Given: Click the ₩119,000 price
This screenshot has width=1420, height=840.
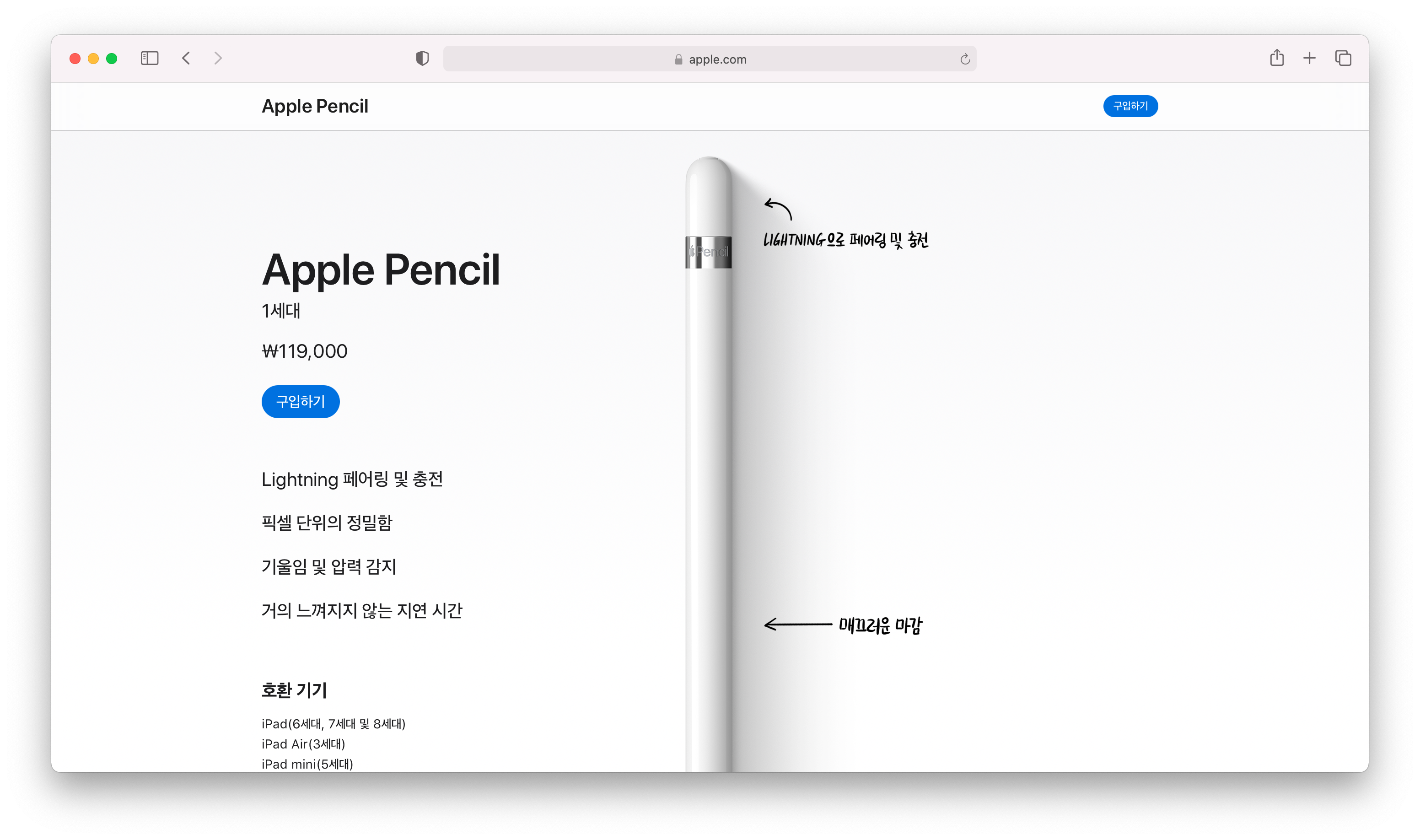Looking at the screenshot, I should point(305,351).
